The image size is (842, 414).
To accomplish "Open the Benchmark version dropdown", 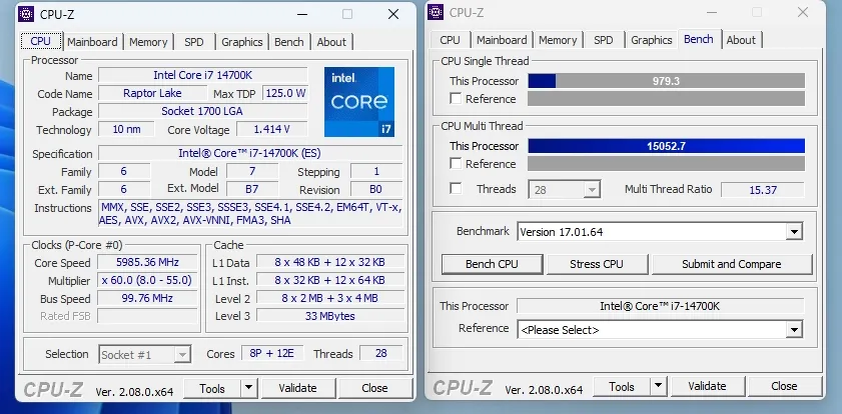I will [660, 232].
